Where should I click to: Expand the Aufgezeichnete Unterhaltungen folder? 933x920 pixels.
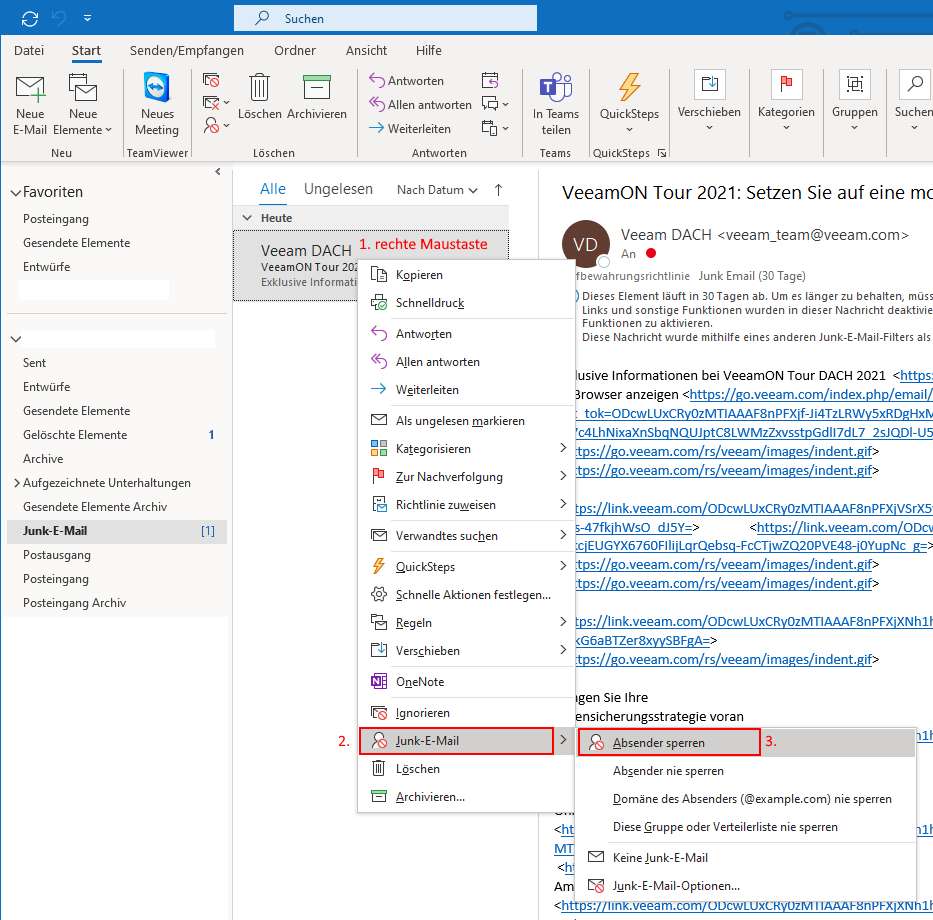(x=17, y=483)
